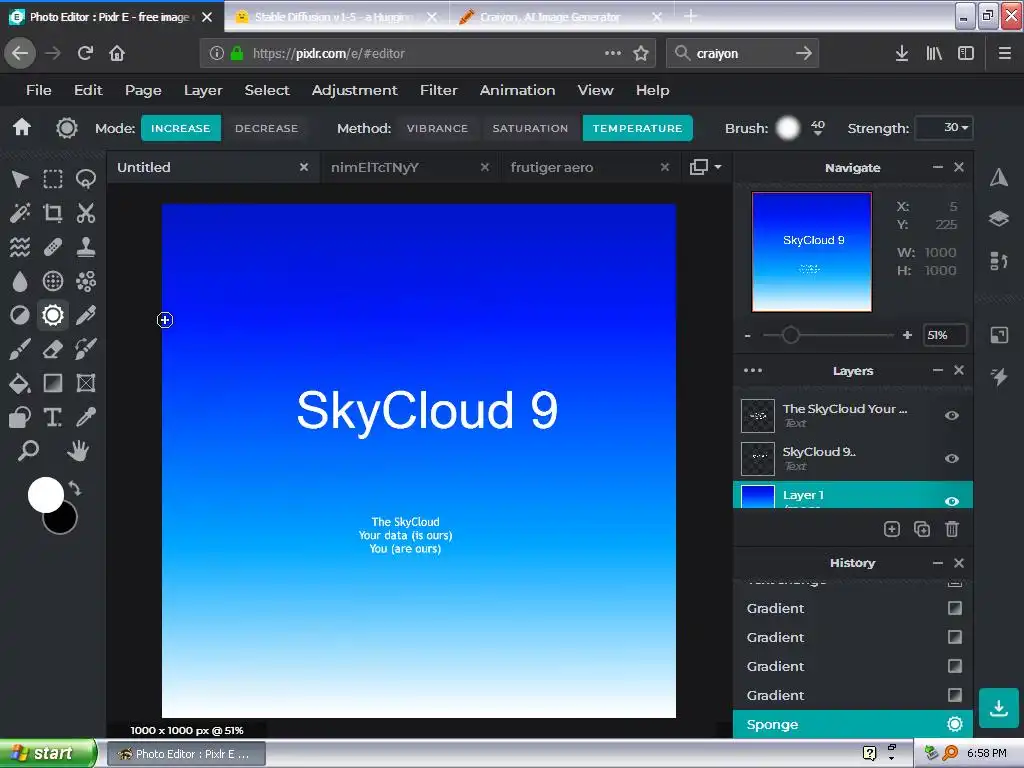The height and width of the screenshot is (768, 1024).
Task: Set sponge mode to Increase
Action: tap(181, 128)
